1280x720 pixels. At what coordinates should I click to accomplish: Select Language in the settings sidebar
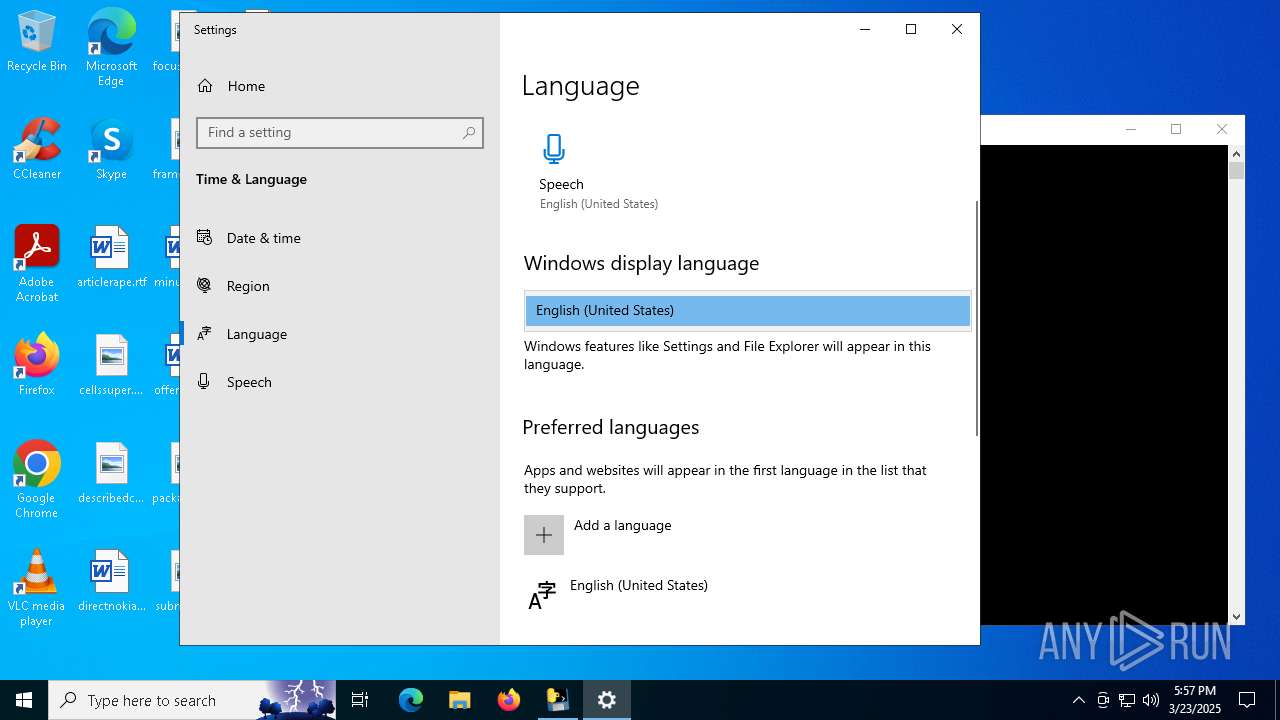pos(340,334)
